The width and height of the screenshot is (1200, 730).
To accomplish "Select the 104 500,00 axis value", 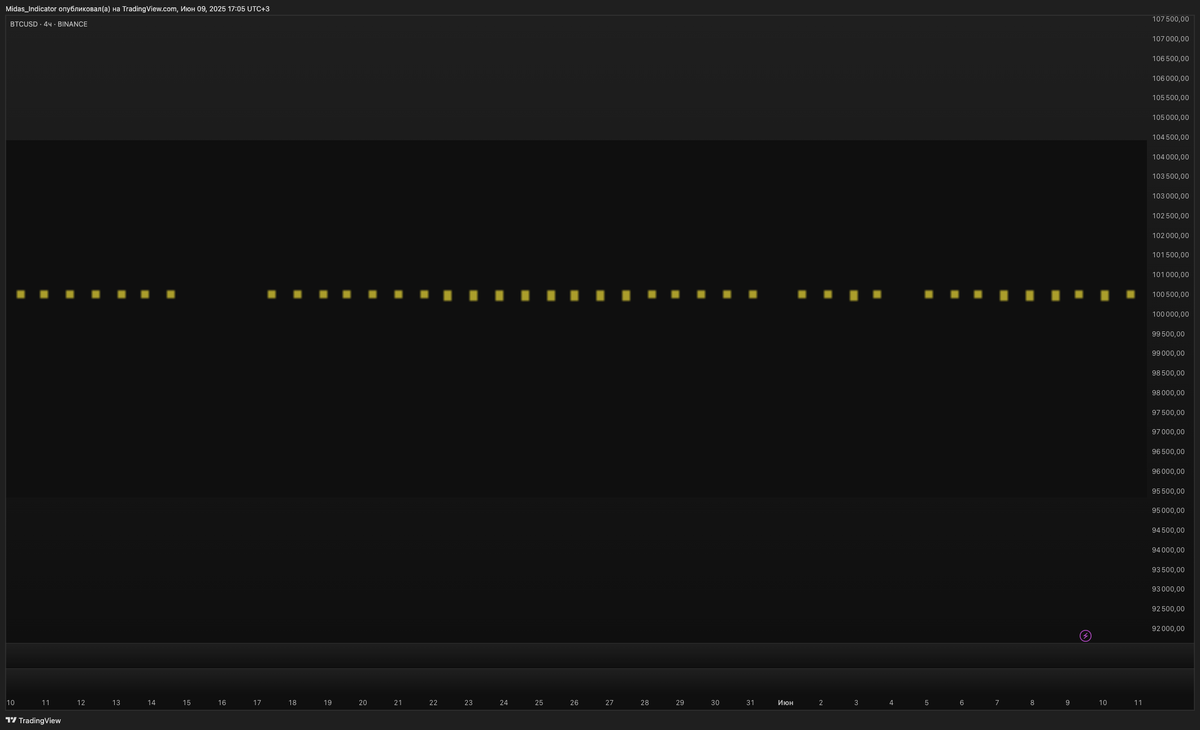I will [x=1170, y=137].
